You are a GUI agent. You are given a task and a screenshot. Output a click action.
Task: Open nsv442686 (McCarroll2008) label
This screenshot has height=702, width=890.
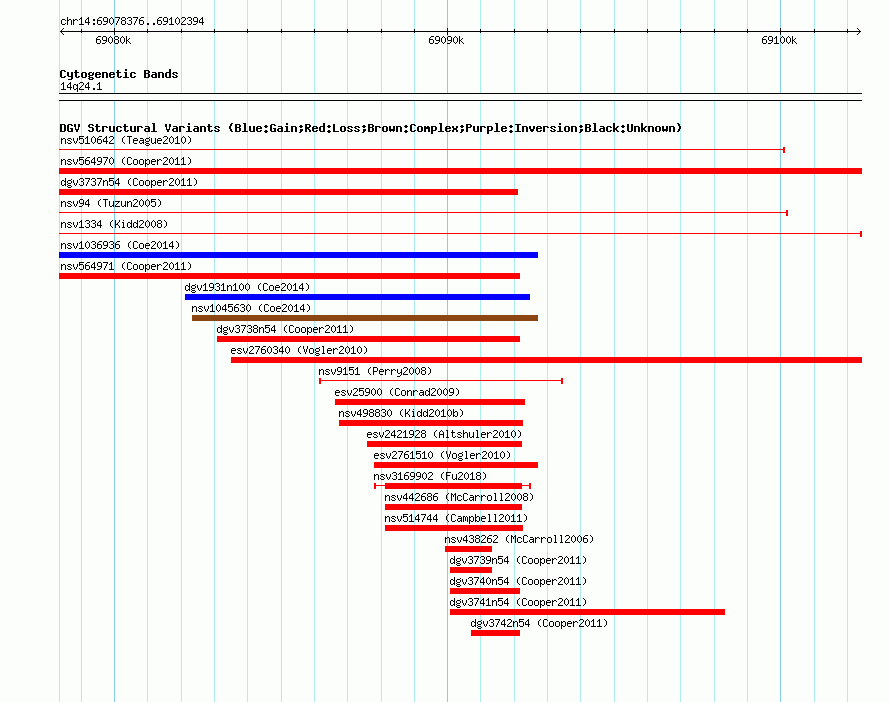tap(459, 497)
